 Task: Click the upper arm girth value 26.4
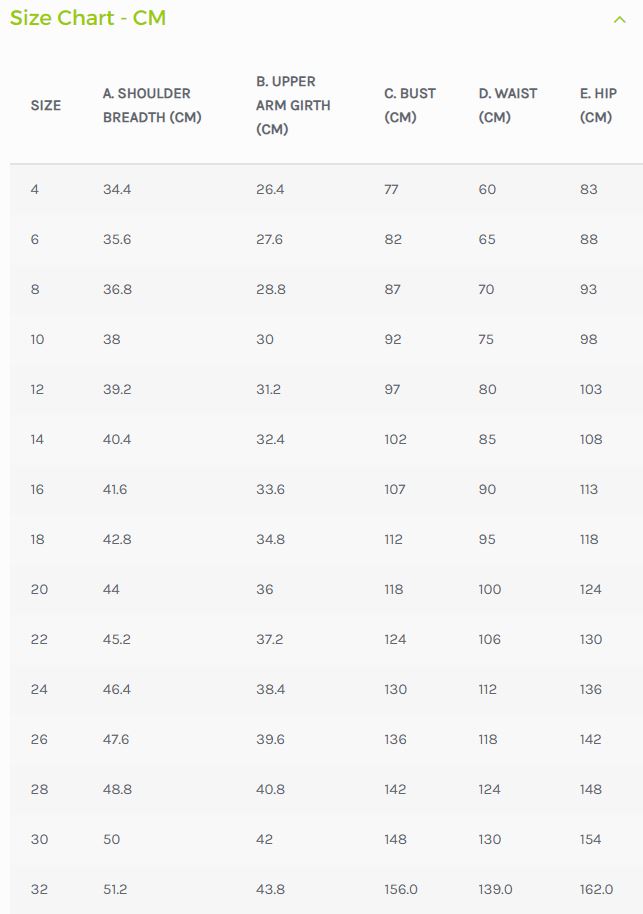tap(270, 189)
